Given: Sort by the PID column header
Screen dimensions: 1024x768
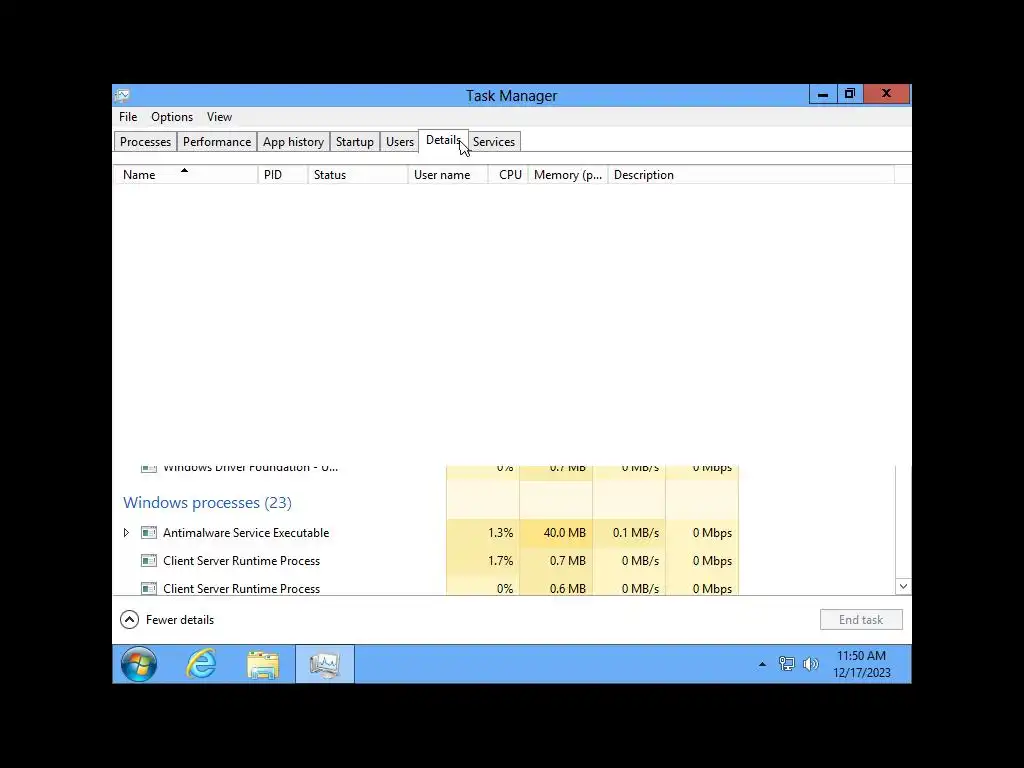Looking at the screenshot, I should tap(283, 174).
